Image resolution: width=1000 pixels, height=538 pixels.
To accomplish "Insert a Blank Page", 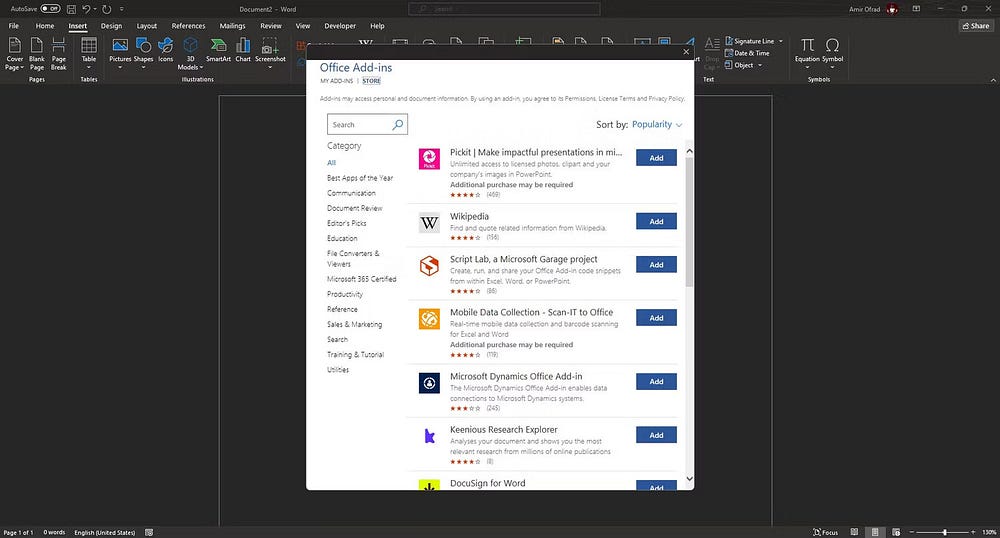I will [x=37, y=54].
